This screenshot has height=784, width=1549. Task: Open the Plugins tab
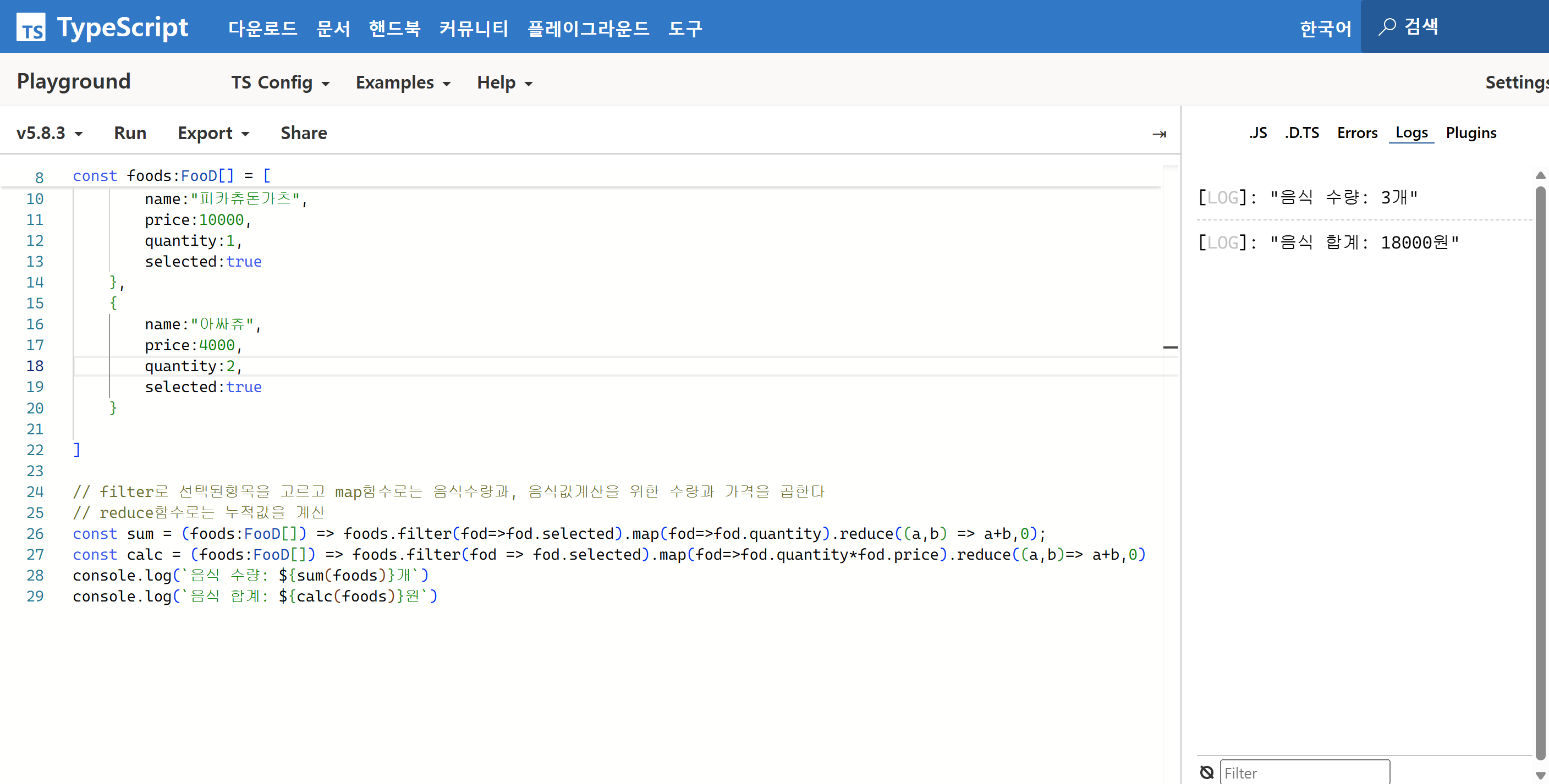tap(1470, 133)
